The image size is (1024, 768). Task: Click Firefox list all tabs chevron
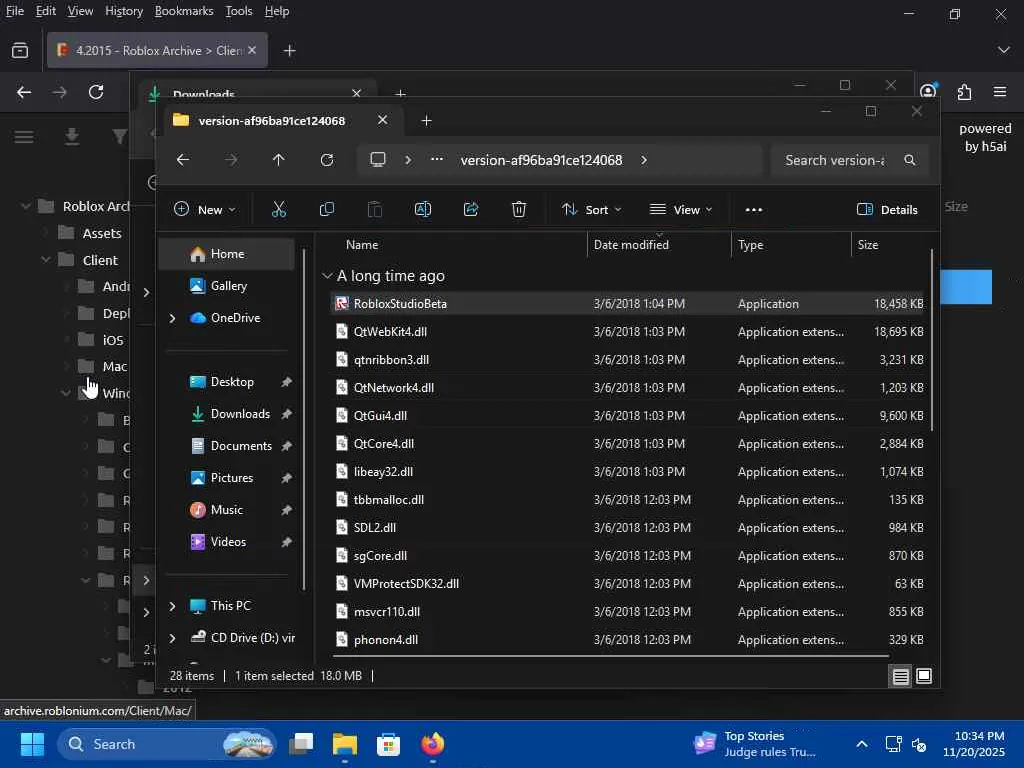(1004, 50)
